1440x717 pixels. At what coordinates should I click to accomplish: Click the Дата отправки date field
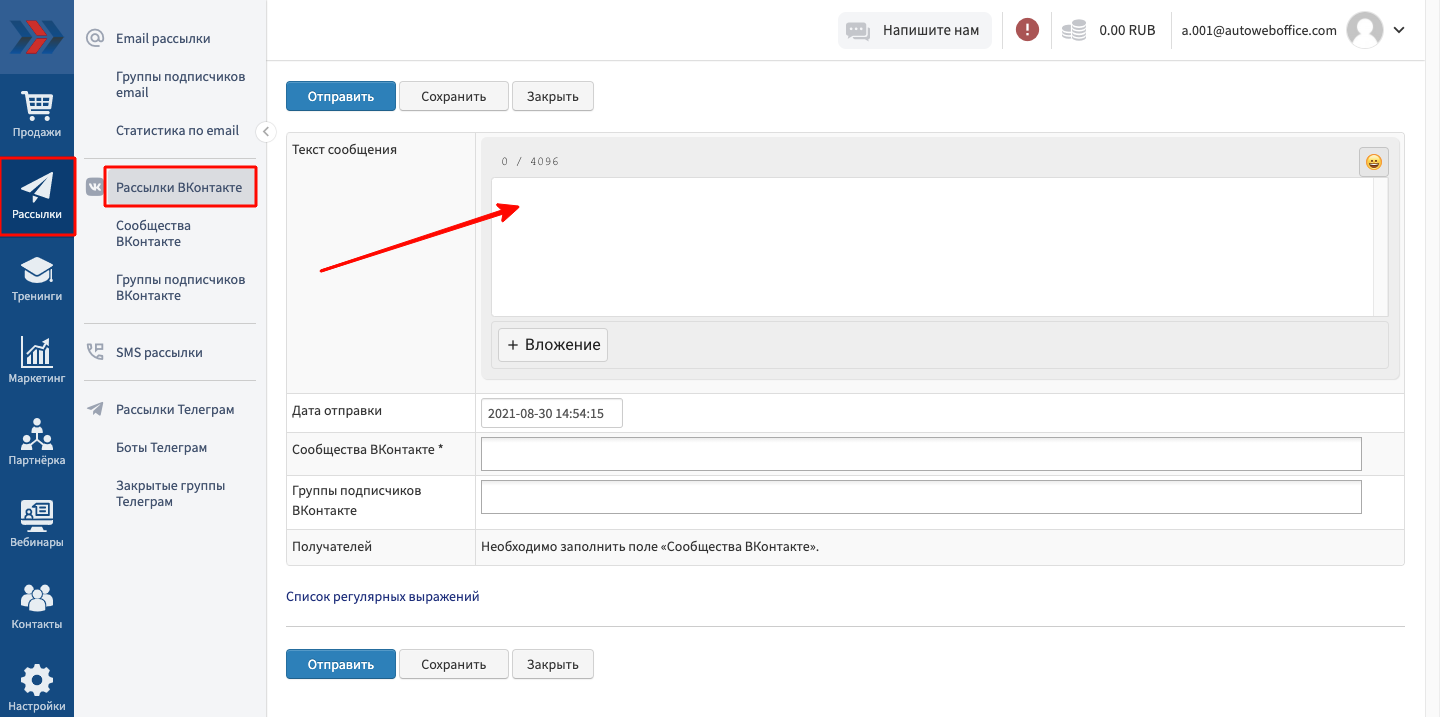551,413
